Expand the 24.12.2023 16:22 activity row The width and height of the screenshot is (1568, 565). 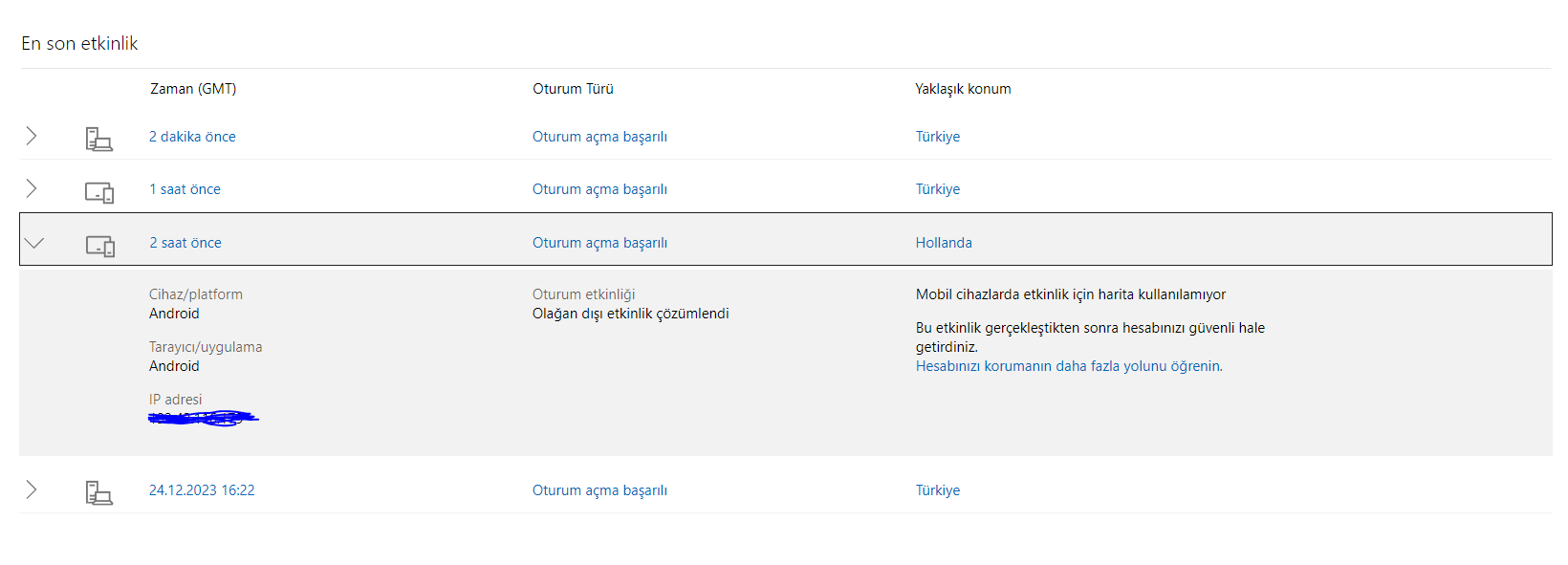click(32, 489)
